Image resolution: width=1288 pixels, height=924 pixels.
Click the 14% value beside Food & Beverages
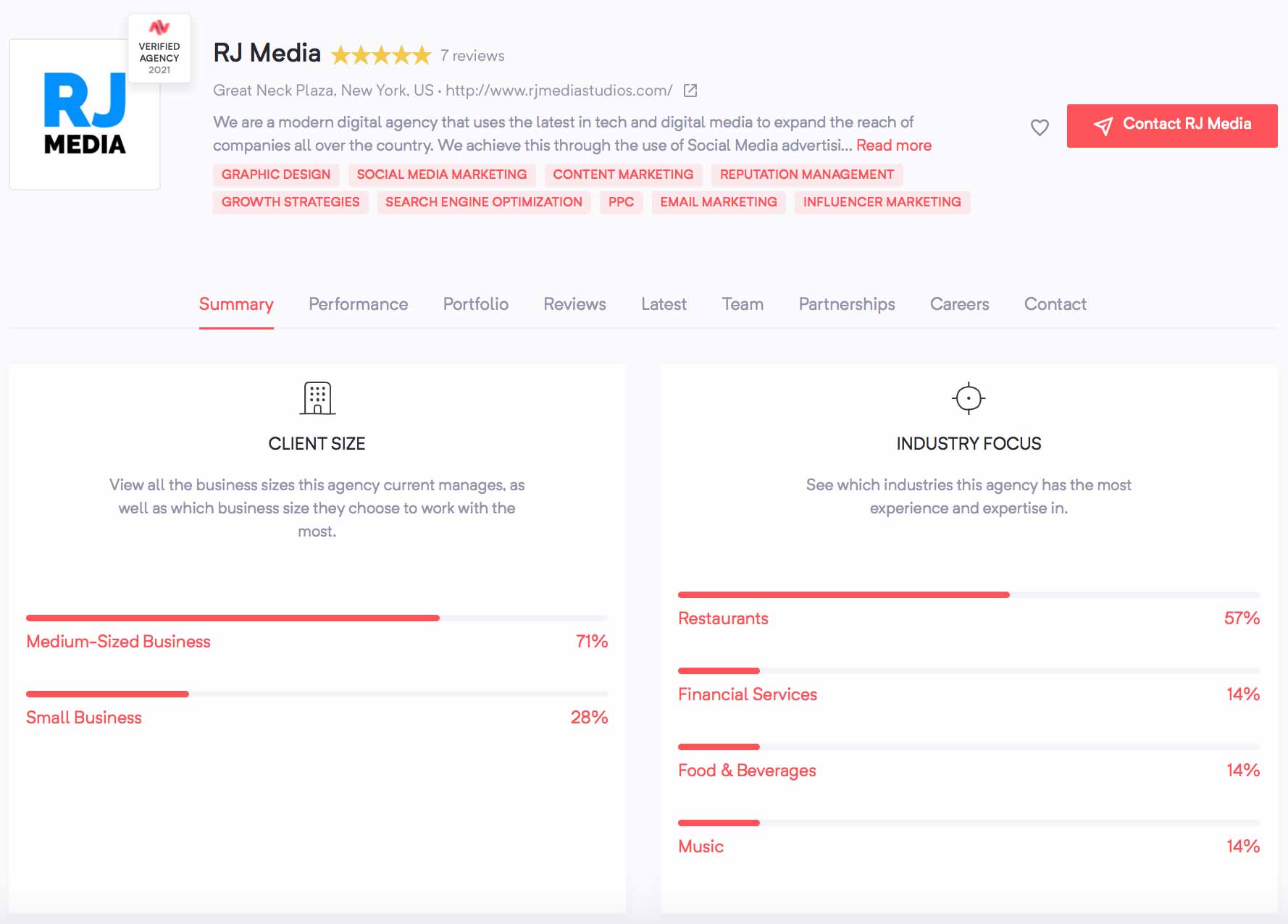coord(1243,770)
